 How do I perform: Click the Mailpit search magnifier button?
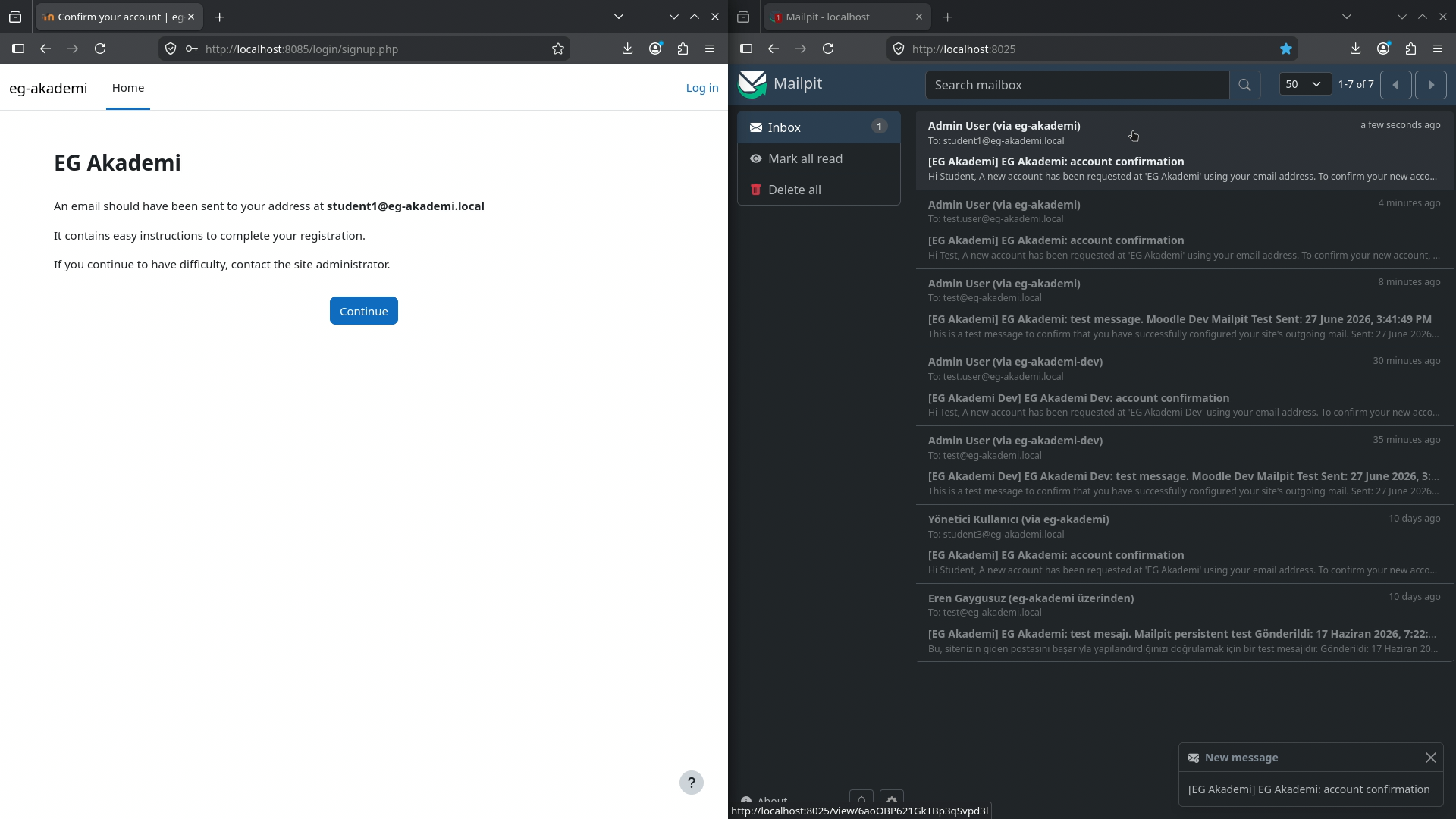[1244, 85]
